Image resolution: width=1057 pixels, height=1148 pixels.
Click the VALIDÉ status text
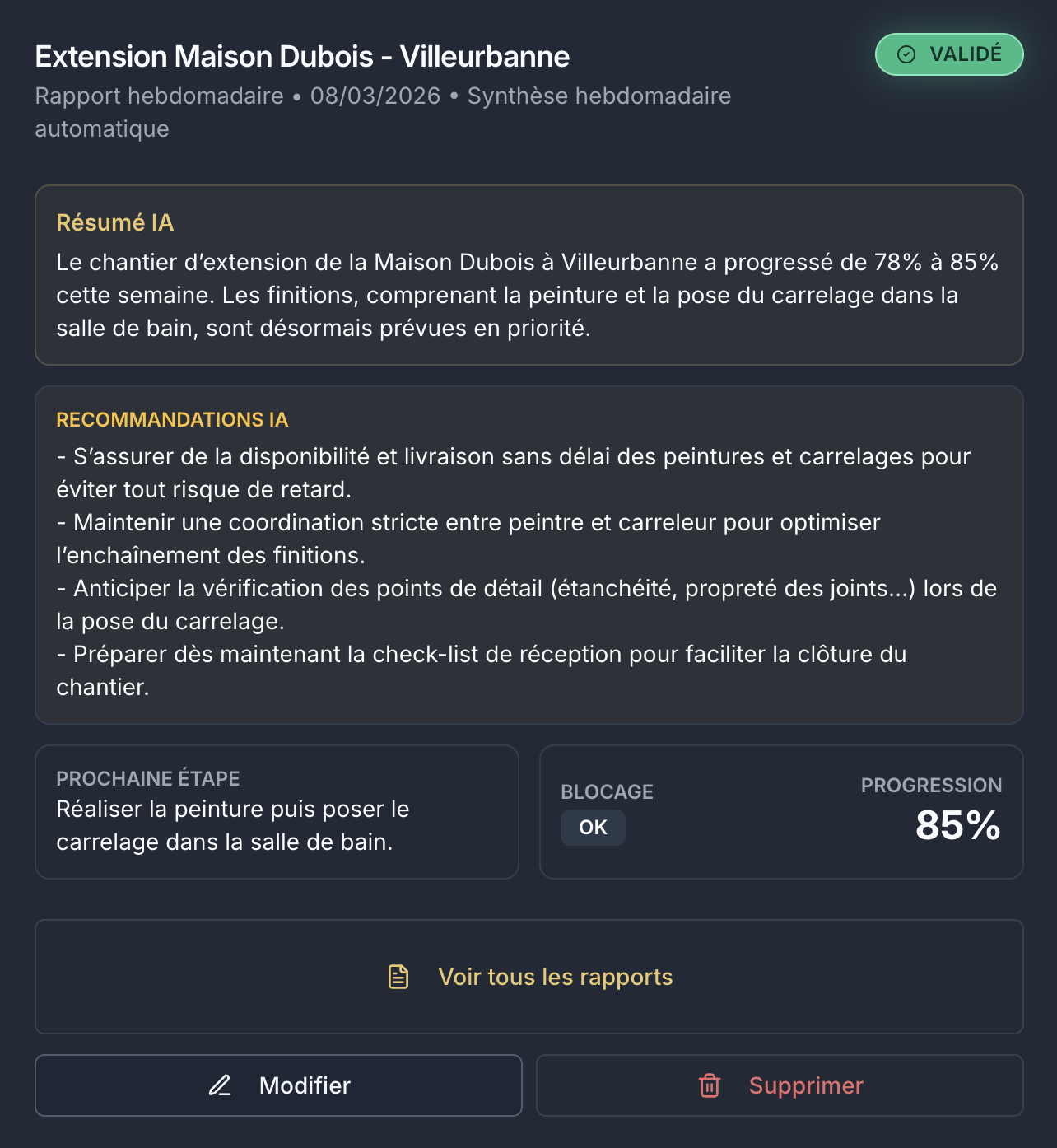(x=966, y=54)
